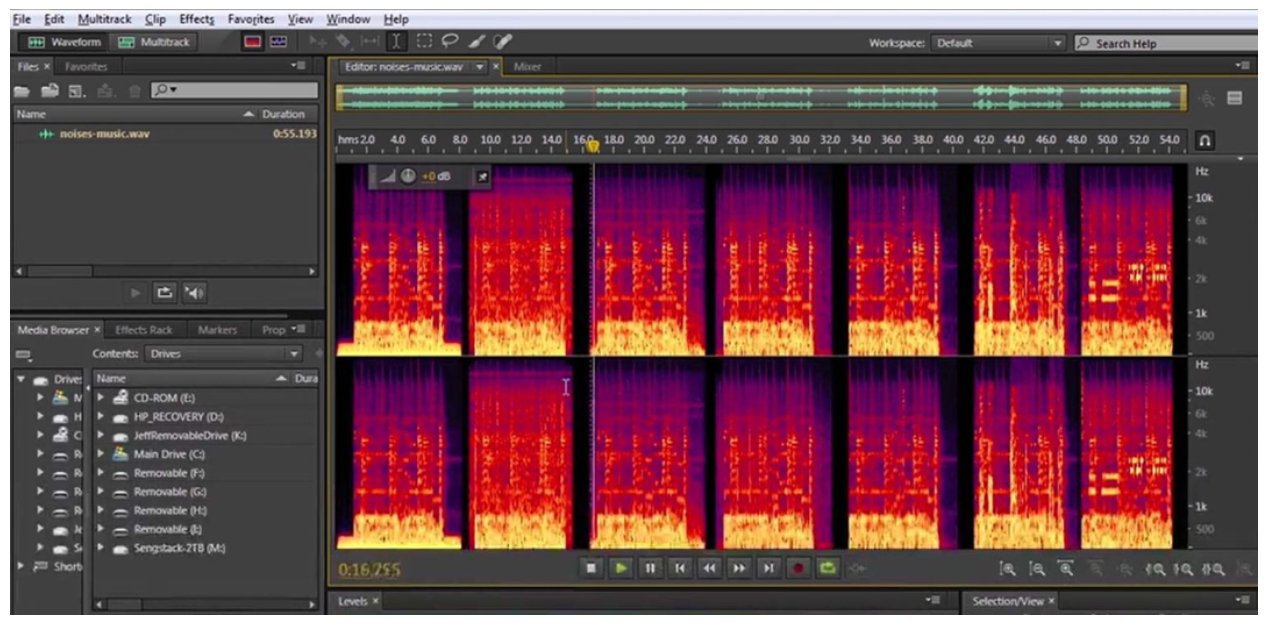The image size is (1268, 630).
Task: Click the Play icon in Files panel preview
Action: click(137, 293)
